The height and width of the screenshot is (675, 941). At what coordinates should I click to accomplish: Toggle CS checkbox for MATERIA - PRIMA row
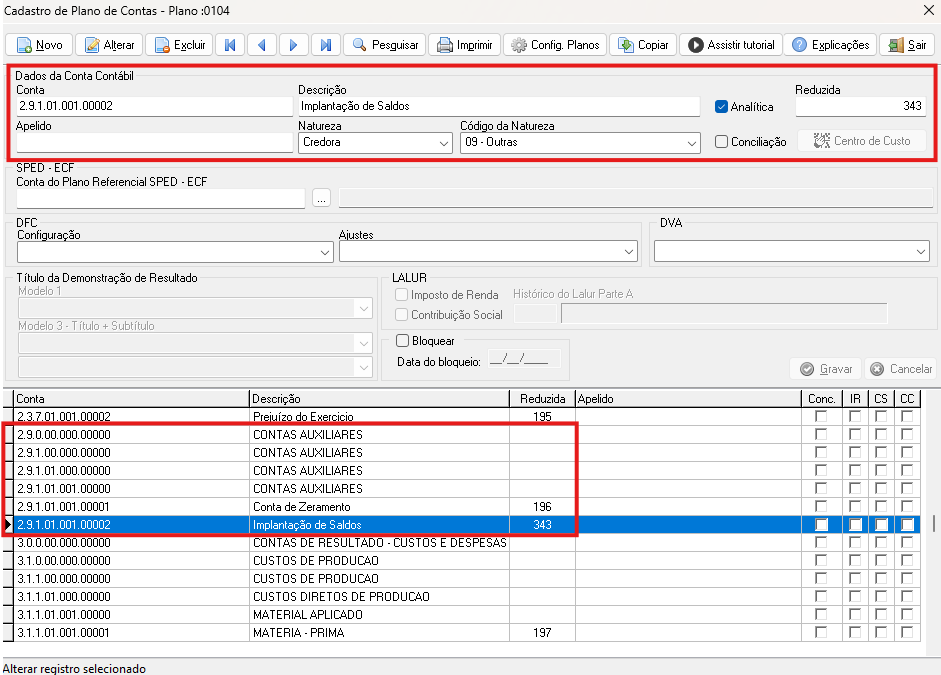(x=881, y=632)
